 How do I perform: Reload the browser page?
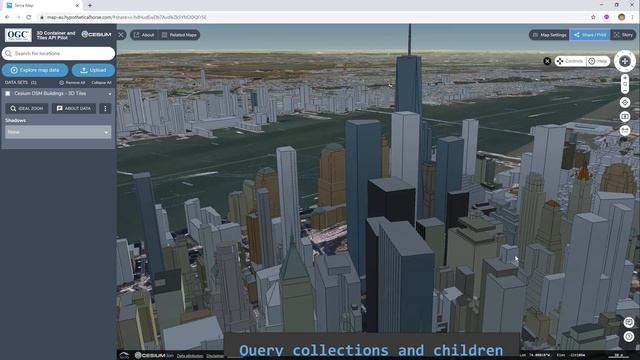(29, 17)
